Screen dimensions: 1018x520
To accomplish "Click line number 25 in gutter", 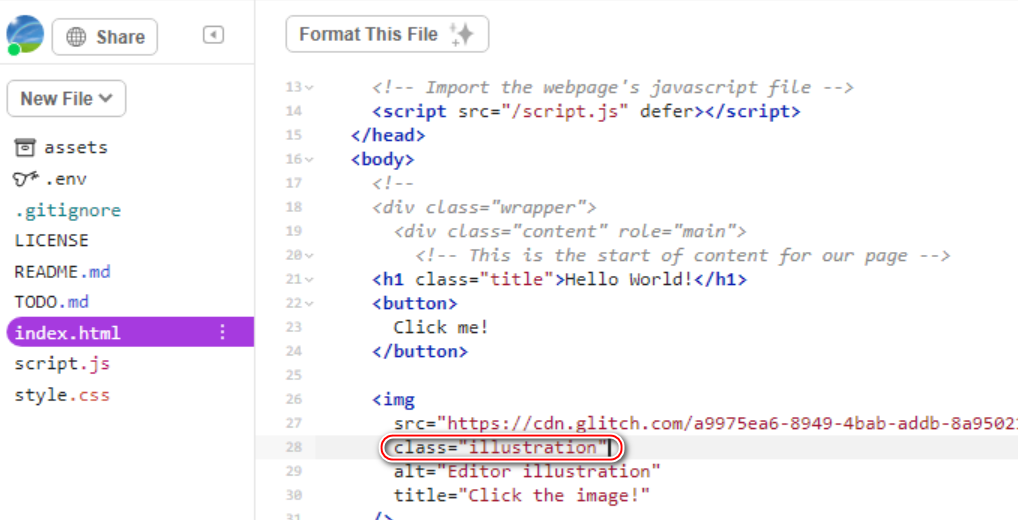I will pos(293,376).
